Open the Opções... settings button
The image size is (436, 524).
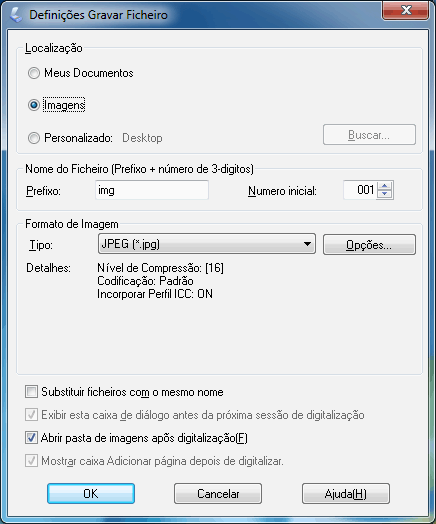[x=369, y=245]
